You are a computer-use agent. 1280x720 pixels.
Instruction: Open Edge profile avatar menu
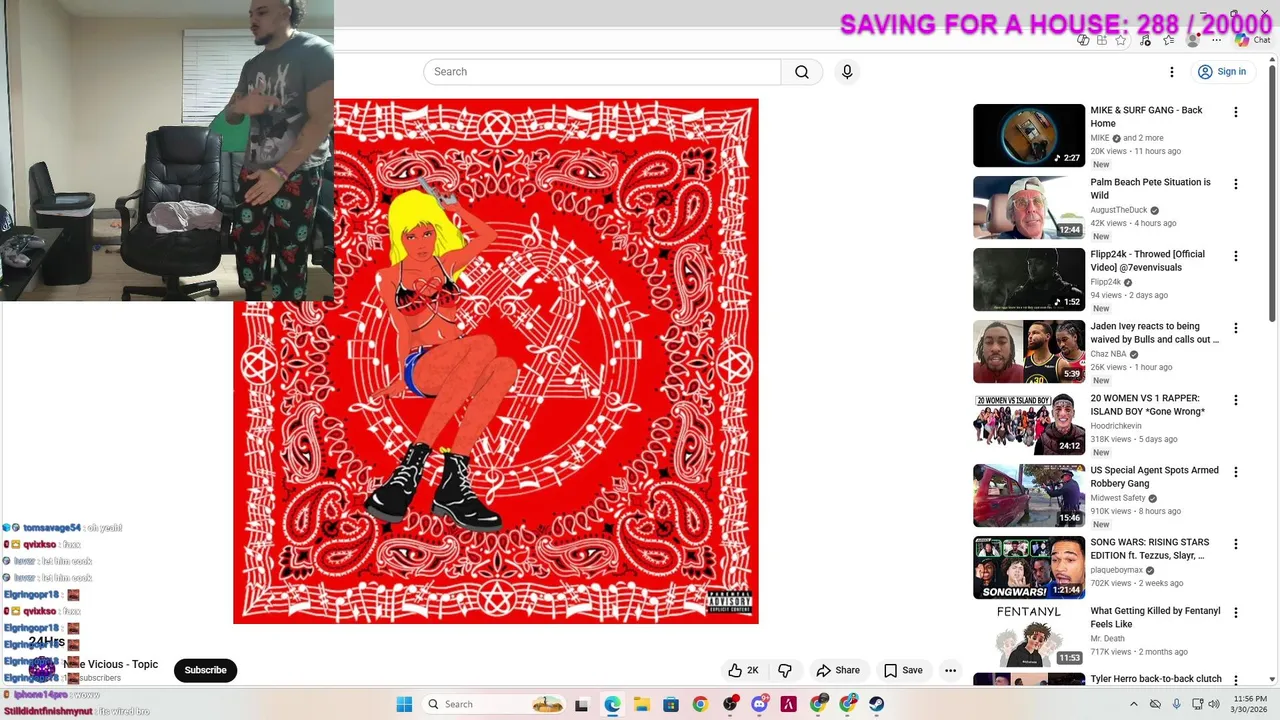pos(1192,40)
